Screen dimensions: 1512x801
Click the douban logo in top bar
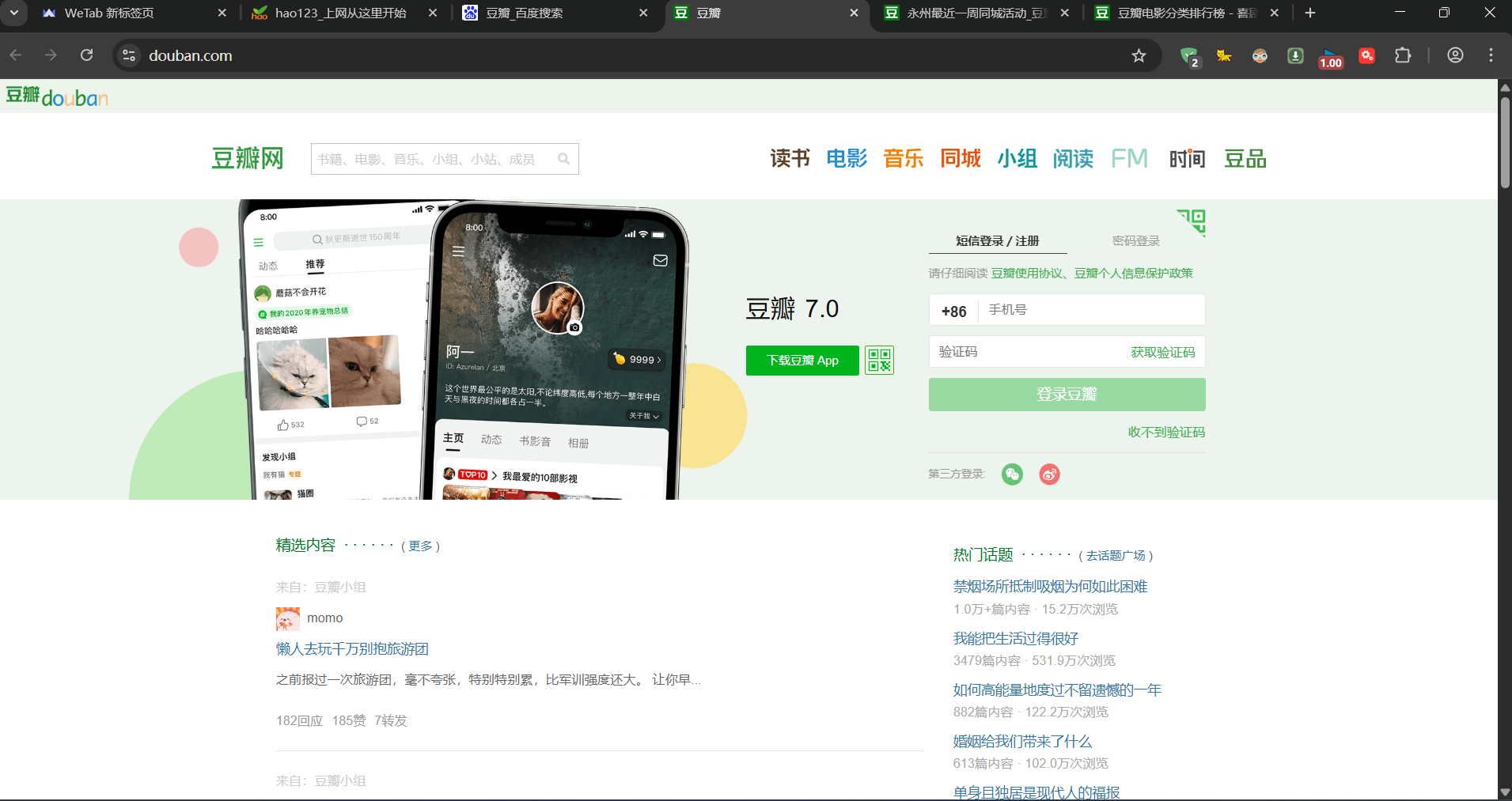tap(57, 96)
